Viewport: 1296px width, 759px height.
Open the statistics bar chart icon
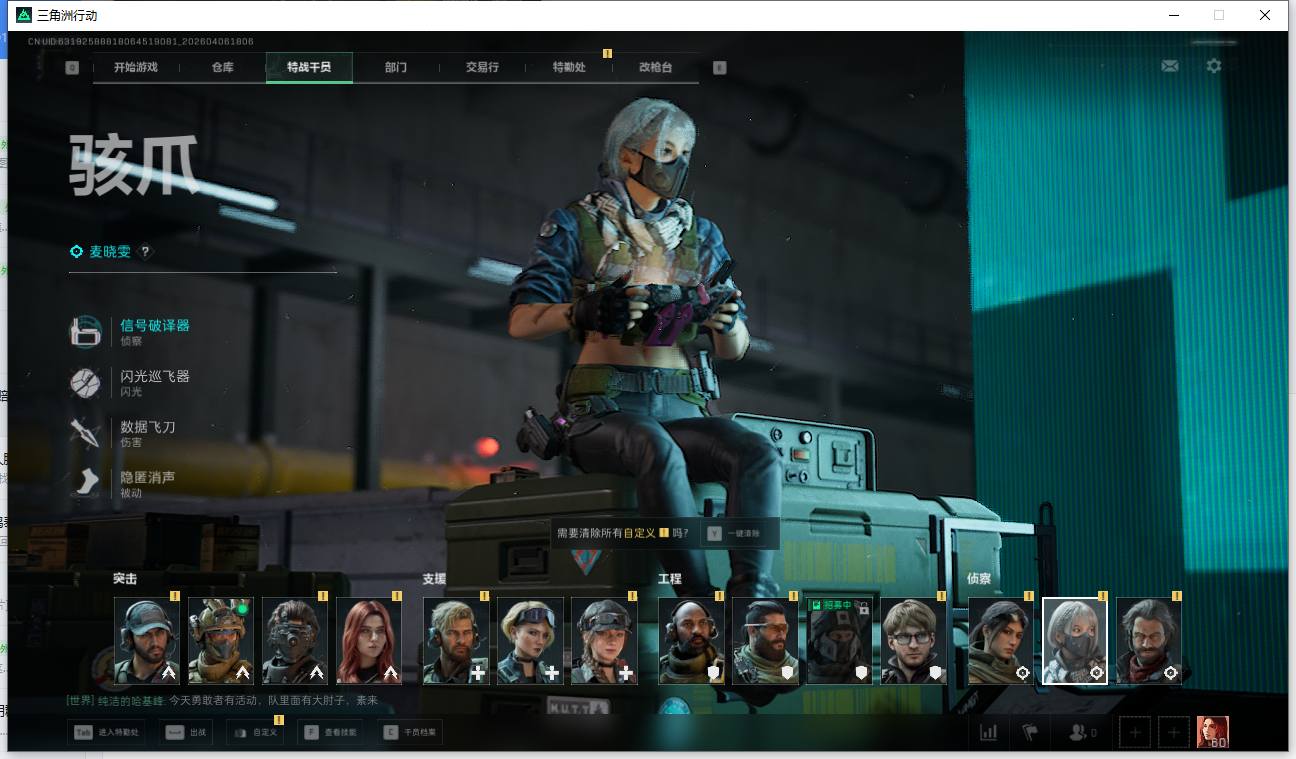tap(988, 733)
